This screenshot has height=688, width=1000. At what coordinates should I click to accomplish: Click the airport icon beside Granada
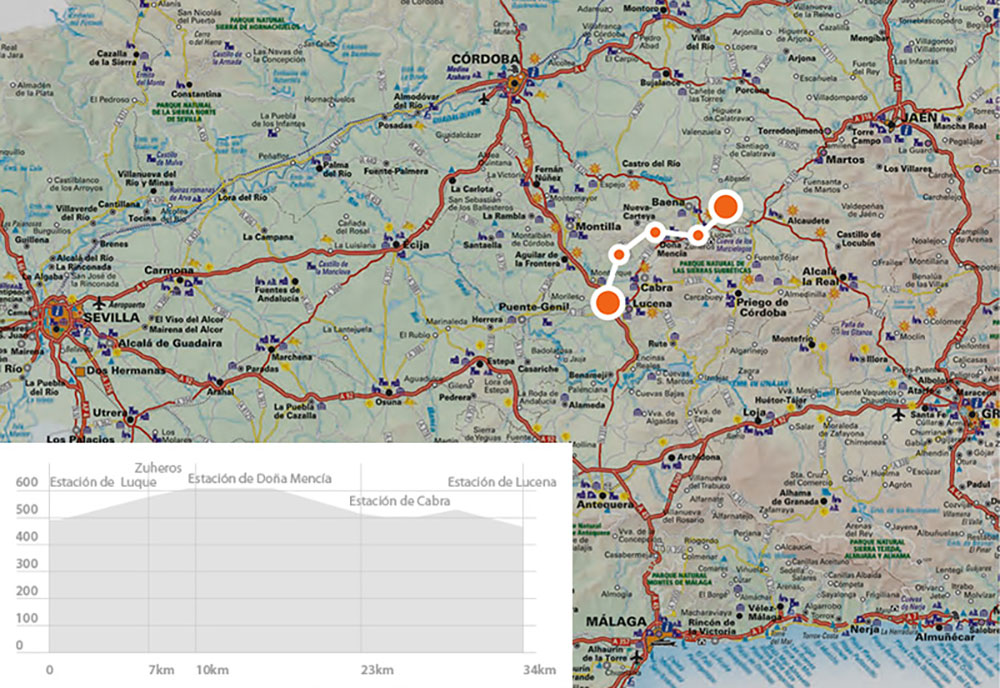coord(899,415)
